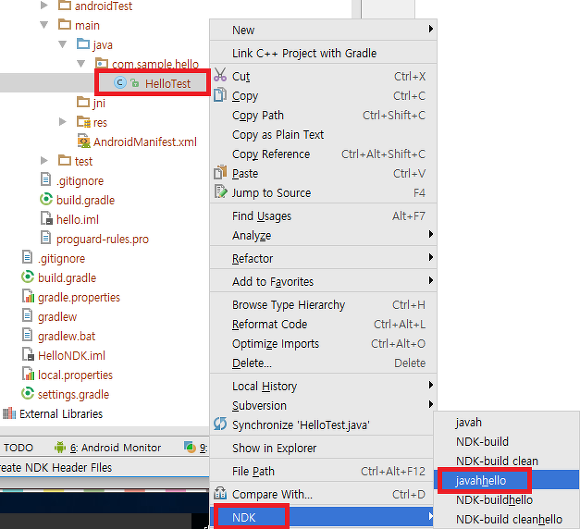Click the java source folder icon
Screen dimensions: 580x529
83,44
